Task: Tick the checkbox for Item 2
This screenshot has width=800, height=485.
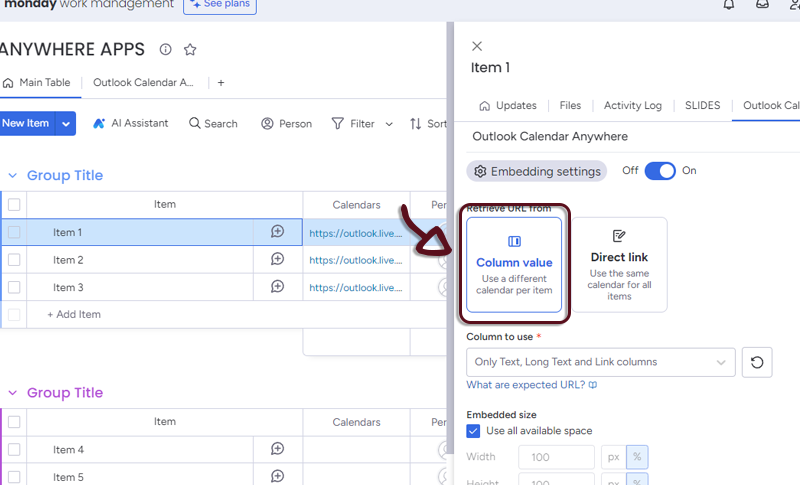Action: coord(14,260)
